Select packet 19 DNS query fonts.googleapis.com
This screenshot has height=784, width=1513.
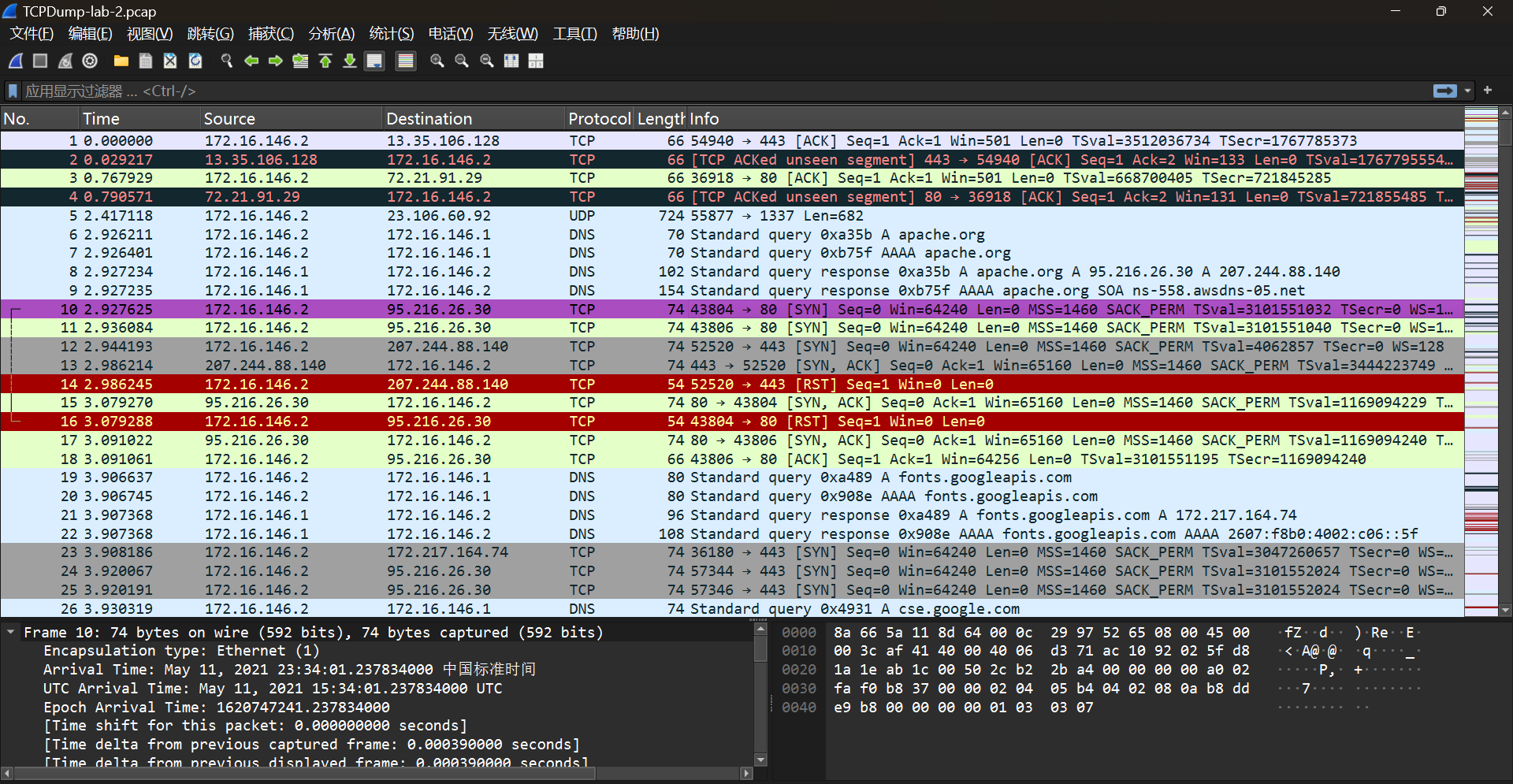(732, 477)
